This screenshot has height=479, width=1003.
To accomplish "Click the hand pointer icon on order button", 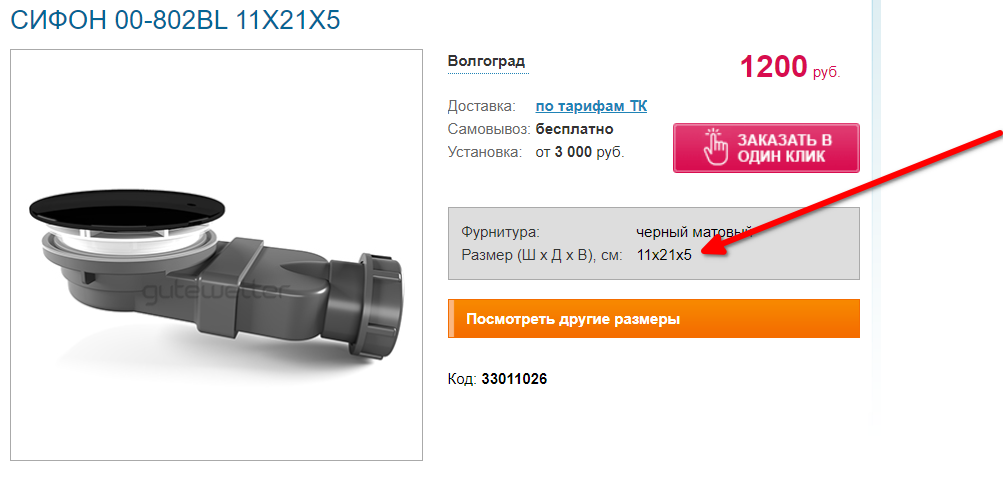I will pyautogui.click(x=715, y=148).
